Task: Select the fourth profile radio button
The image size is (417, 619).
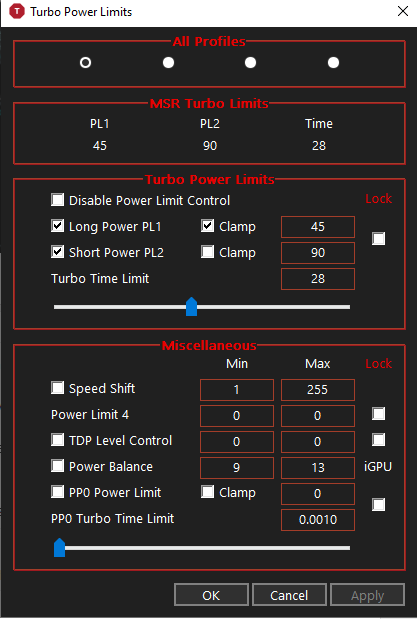Action: pyautogui.click(x=333, y=62)
